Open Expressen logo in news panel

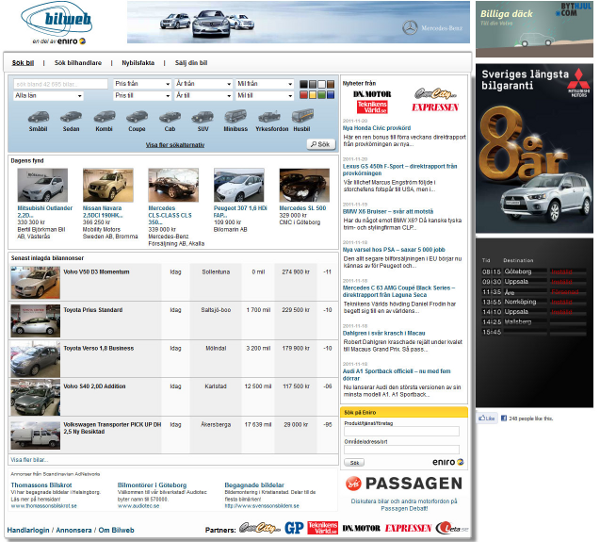click(x=435, y=108)
